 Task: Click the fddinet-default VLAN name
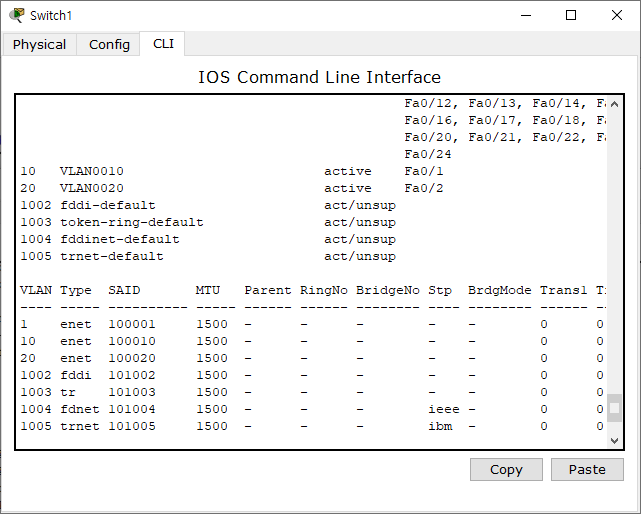click(120, 239)
